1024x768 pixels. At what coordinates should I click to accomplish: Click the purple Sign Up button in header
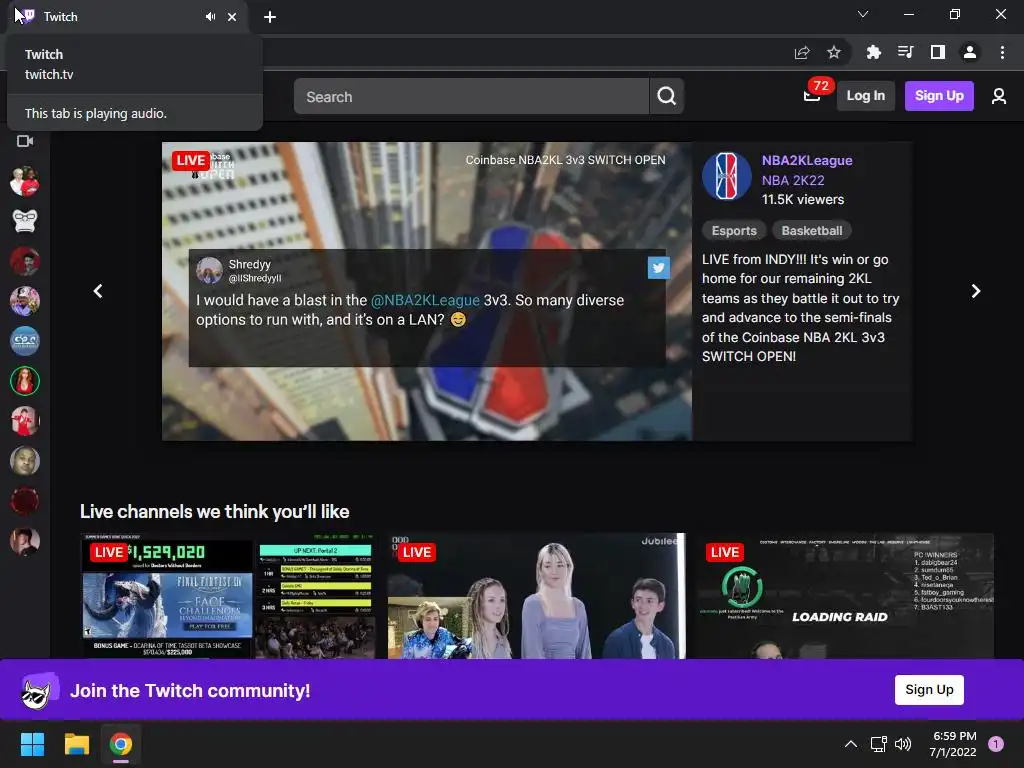click(x=939, y=96)
